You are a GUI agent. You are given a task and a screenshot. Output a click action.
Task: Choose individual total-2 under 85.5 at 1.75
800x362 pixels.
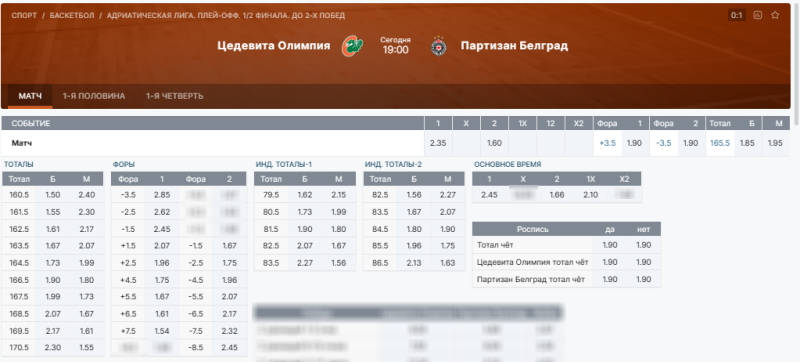[447, 246]
